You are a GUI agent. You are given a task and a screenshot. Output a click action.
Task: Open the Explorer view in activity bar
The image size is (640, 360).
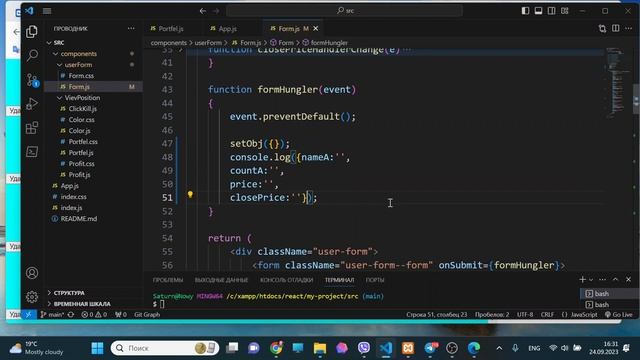point(32,31)
